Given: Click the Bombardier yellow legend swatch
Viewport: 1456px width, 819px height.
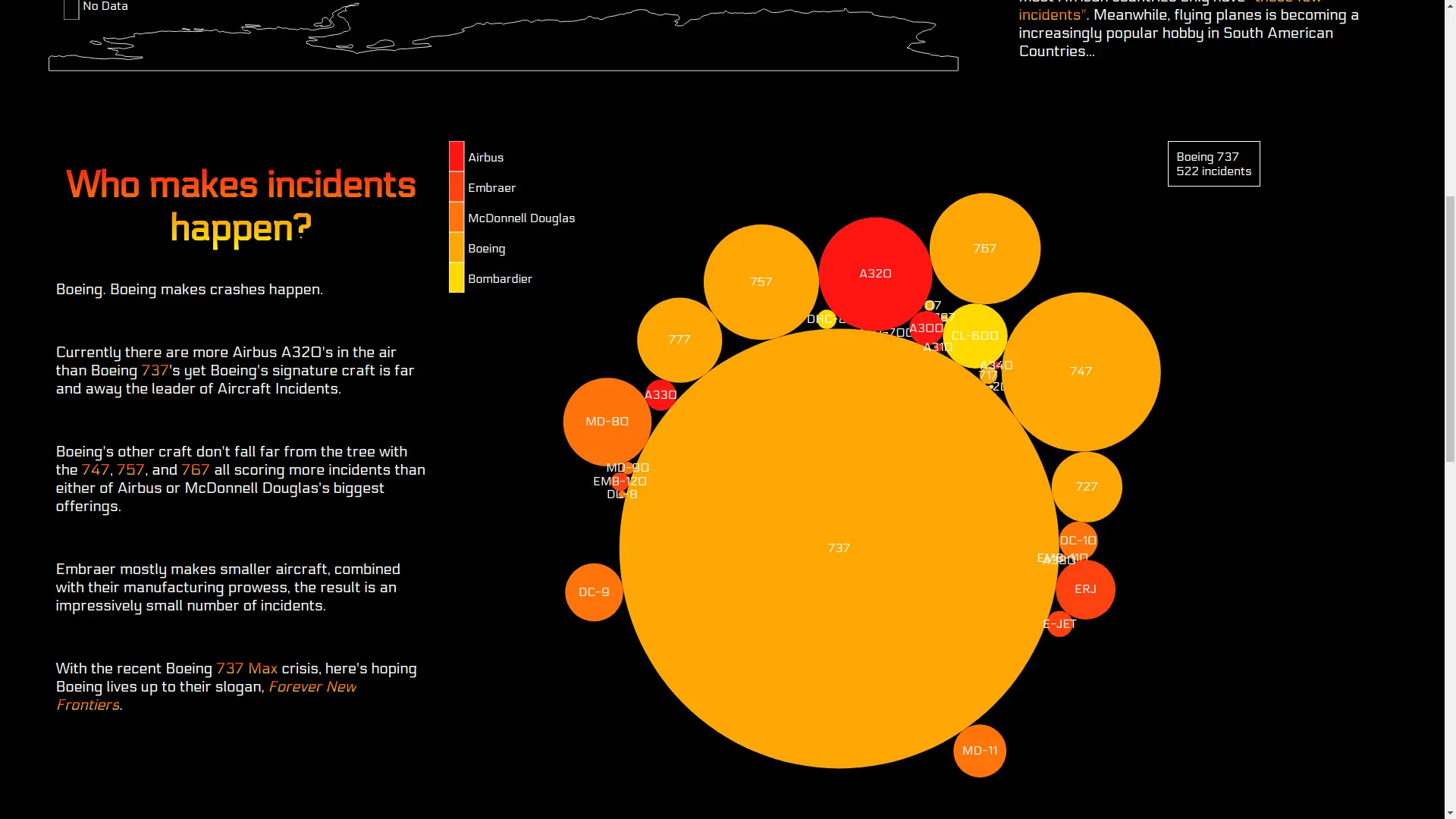Looking at the screenshot, I should [457, 278].
